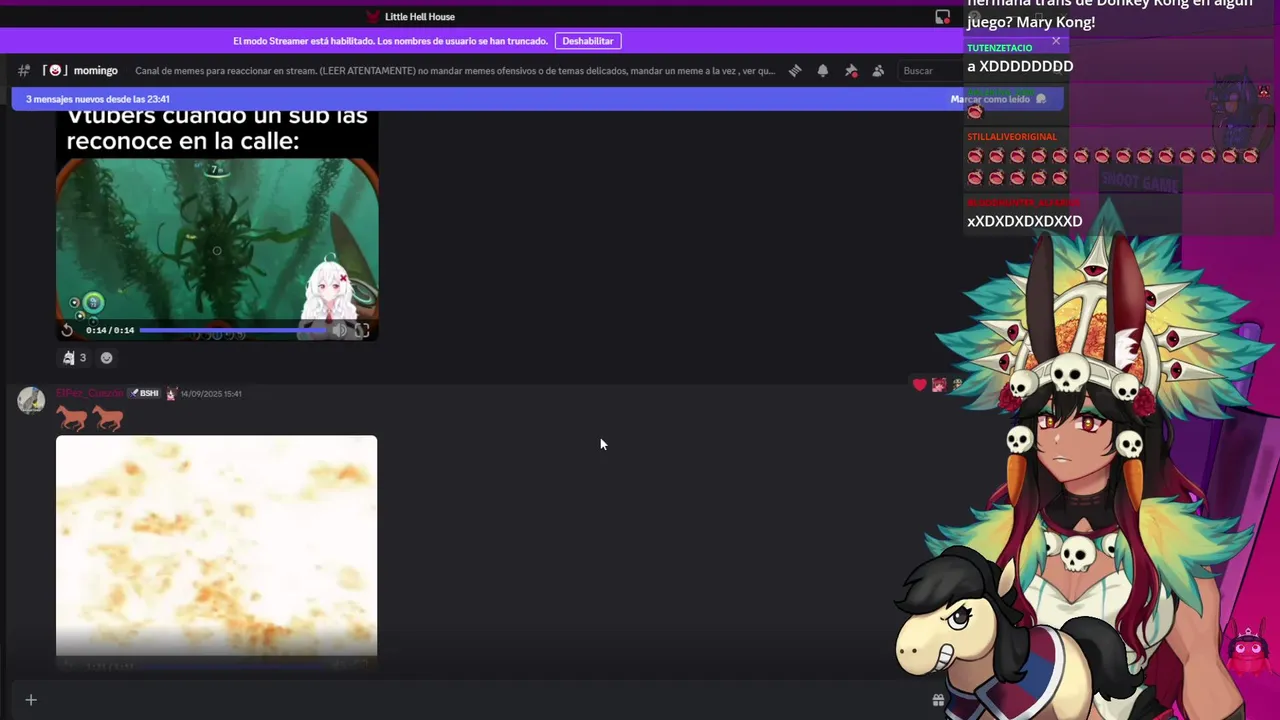
Task: Click the hashtag channel icon beside momingo
Action: point(24,71)
